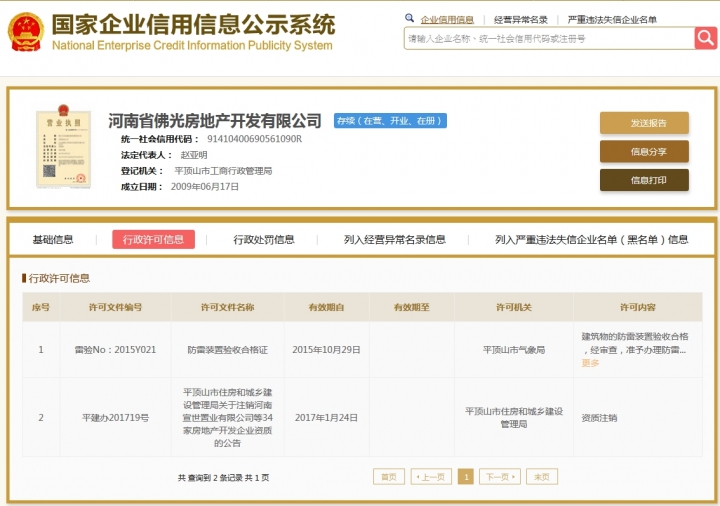Go to 末页 in pagination

click(x=542, y=477)
